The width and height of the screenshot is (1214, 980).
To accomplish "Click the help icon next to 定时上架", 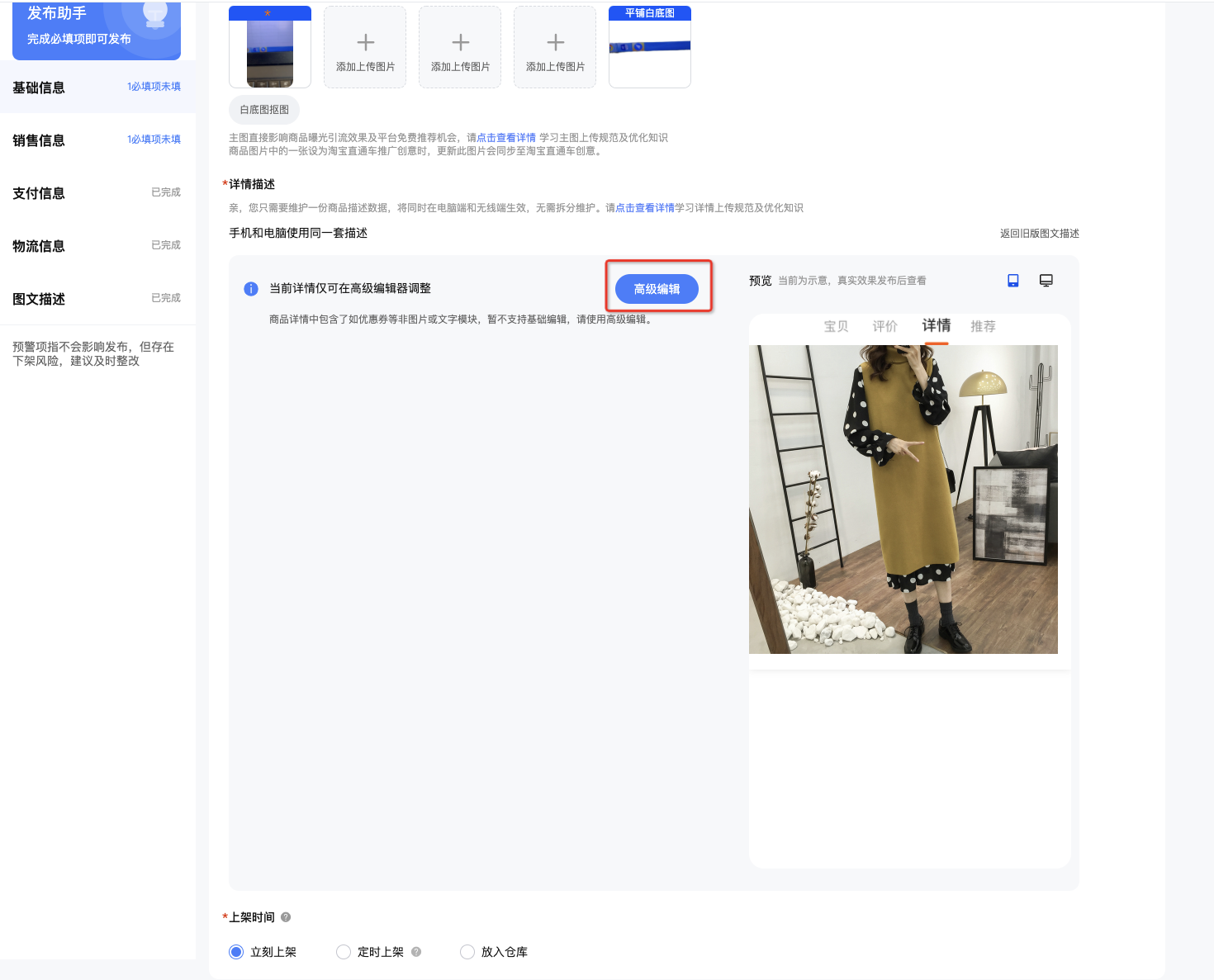I will [416, 952].
